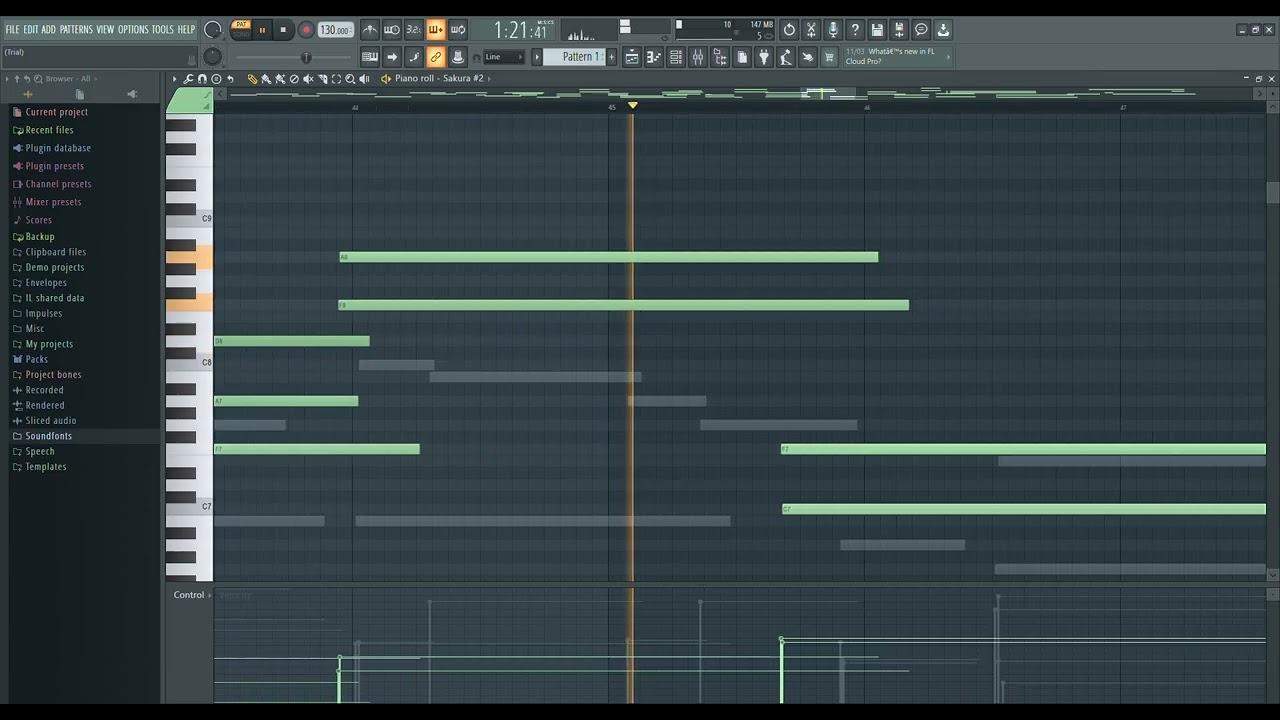Stop playback with the stop button
Image resolution: width=1280 pixels, height=720 pixels.
pyautogui.click(x=283, y=30)
